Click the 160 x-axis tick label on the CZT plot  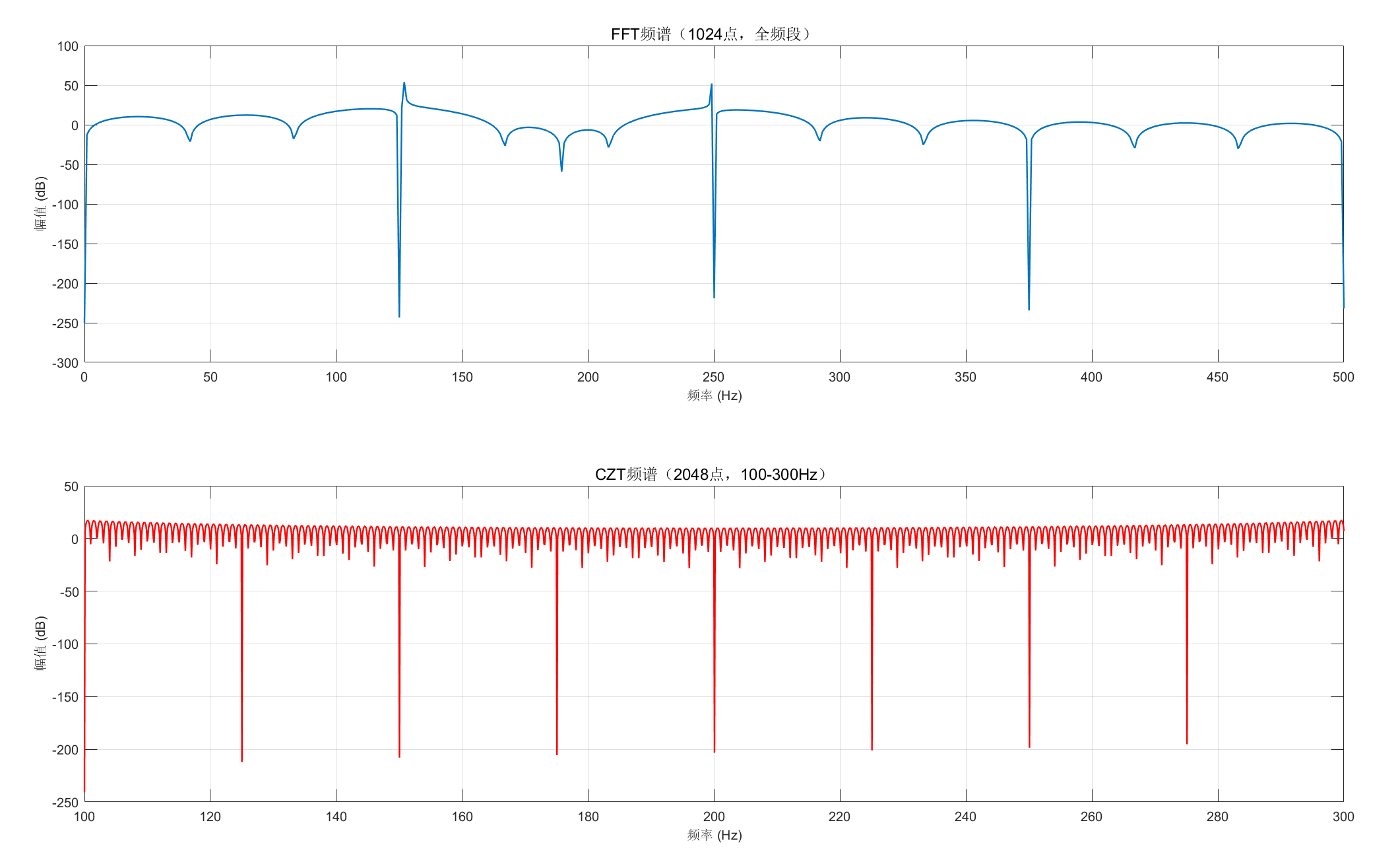point(462,817)
